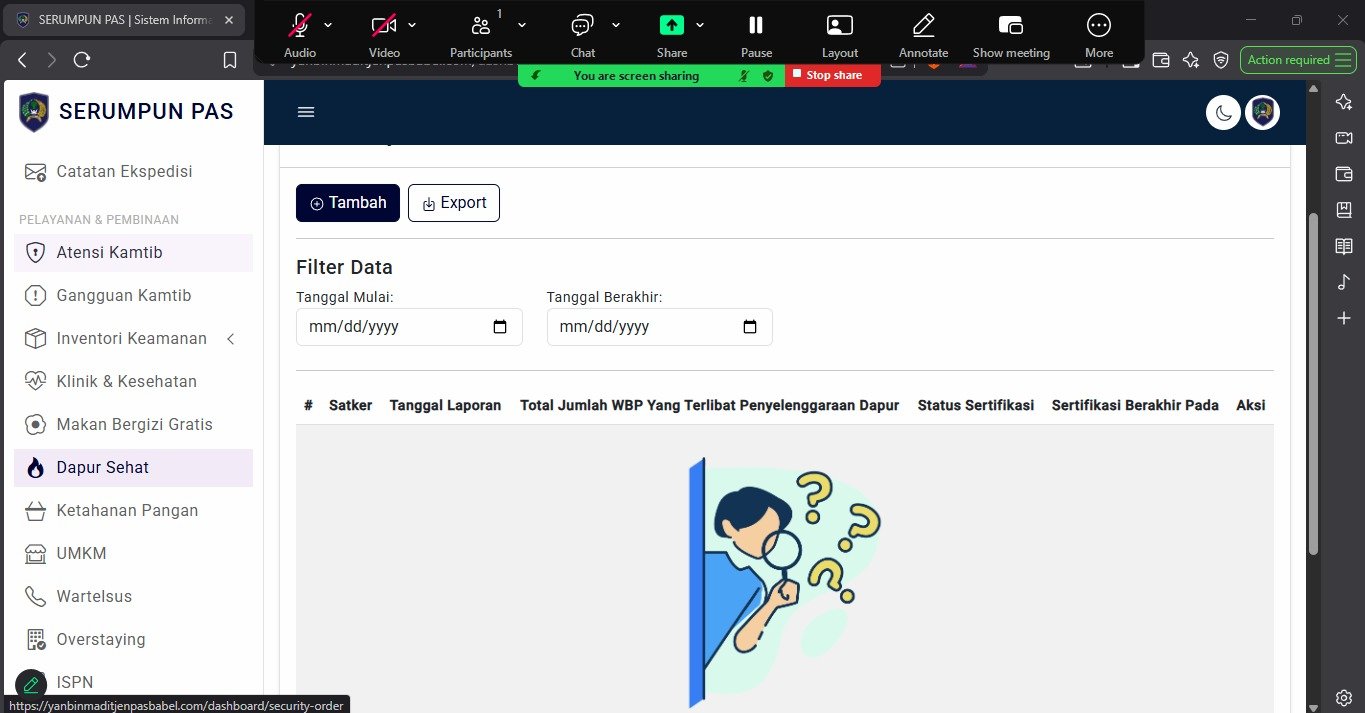Export the data table
The height and width of the screenshot is (713, 1365).
(x=454, y=203)
